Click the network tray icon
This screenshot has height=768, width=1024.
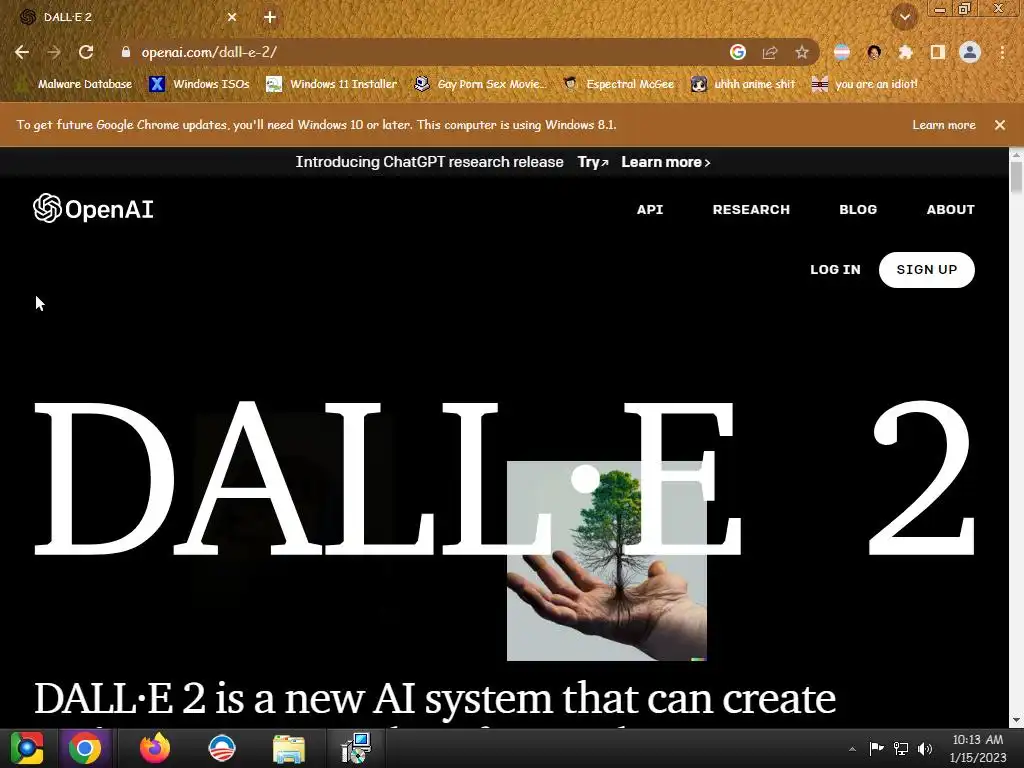(x=901, y=748)
